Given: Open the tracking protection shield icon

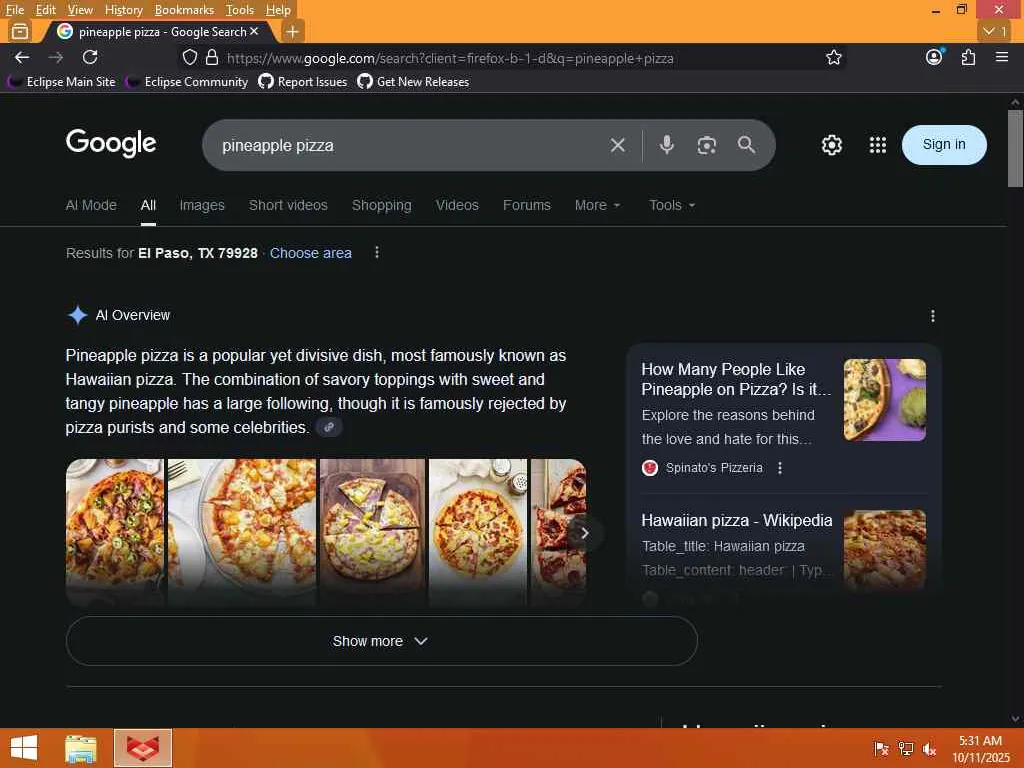Looking at the screenshot, I should click(189, 57).
